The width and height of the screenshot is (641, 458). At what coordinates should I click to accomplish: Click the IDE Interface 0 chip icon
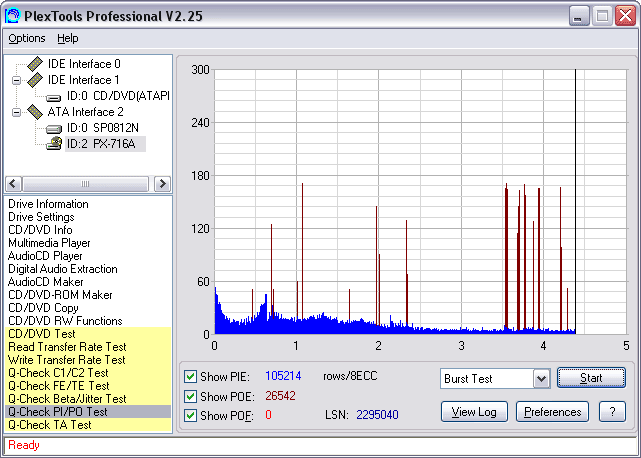(x=35, y=64)
